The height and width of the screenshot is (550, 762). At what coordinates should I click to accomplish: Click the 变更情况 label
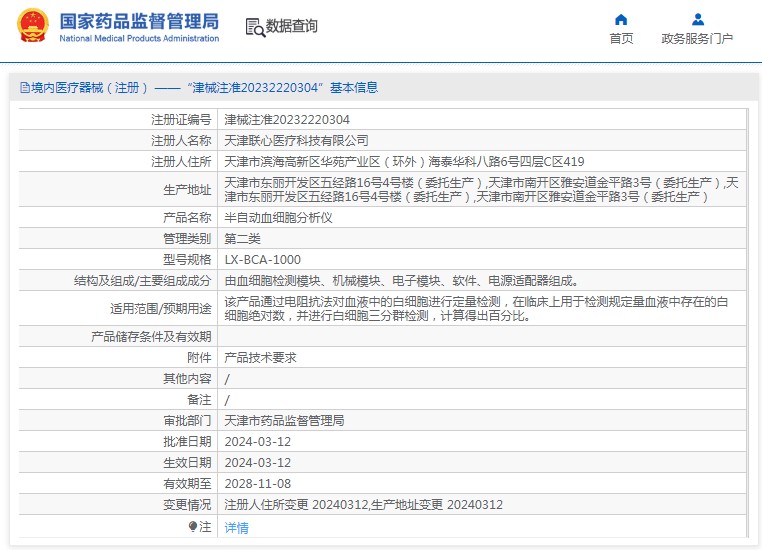[x=187, y=504]
